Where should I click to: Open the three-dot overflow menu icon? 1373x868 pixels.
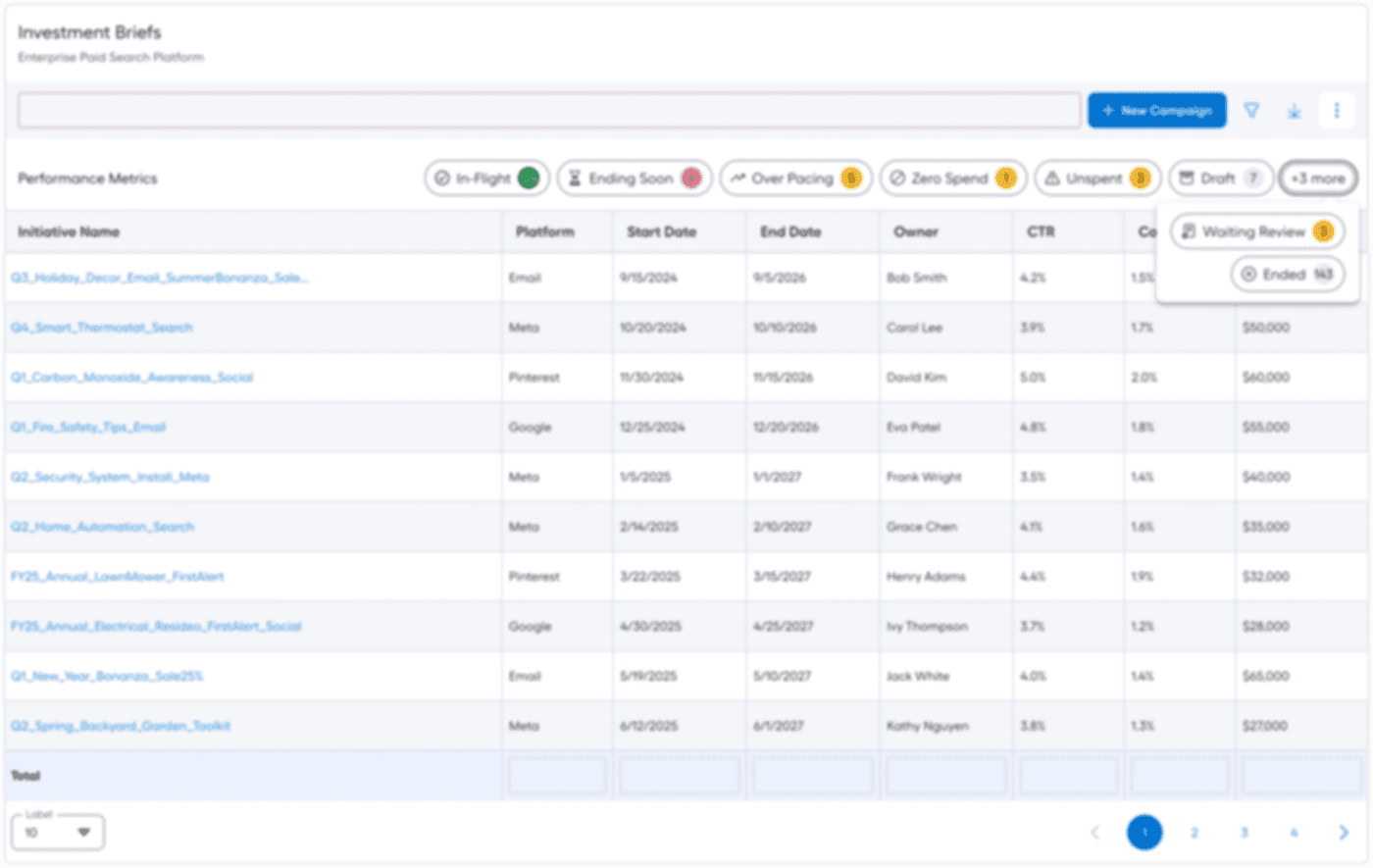(1337, 110)
